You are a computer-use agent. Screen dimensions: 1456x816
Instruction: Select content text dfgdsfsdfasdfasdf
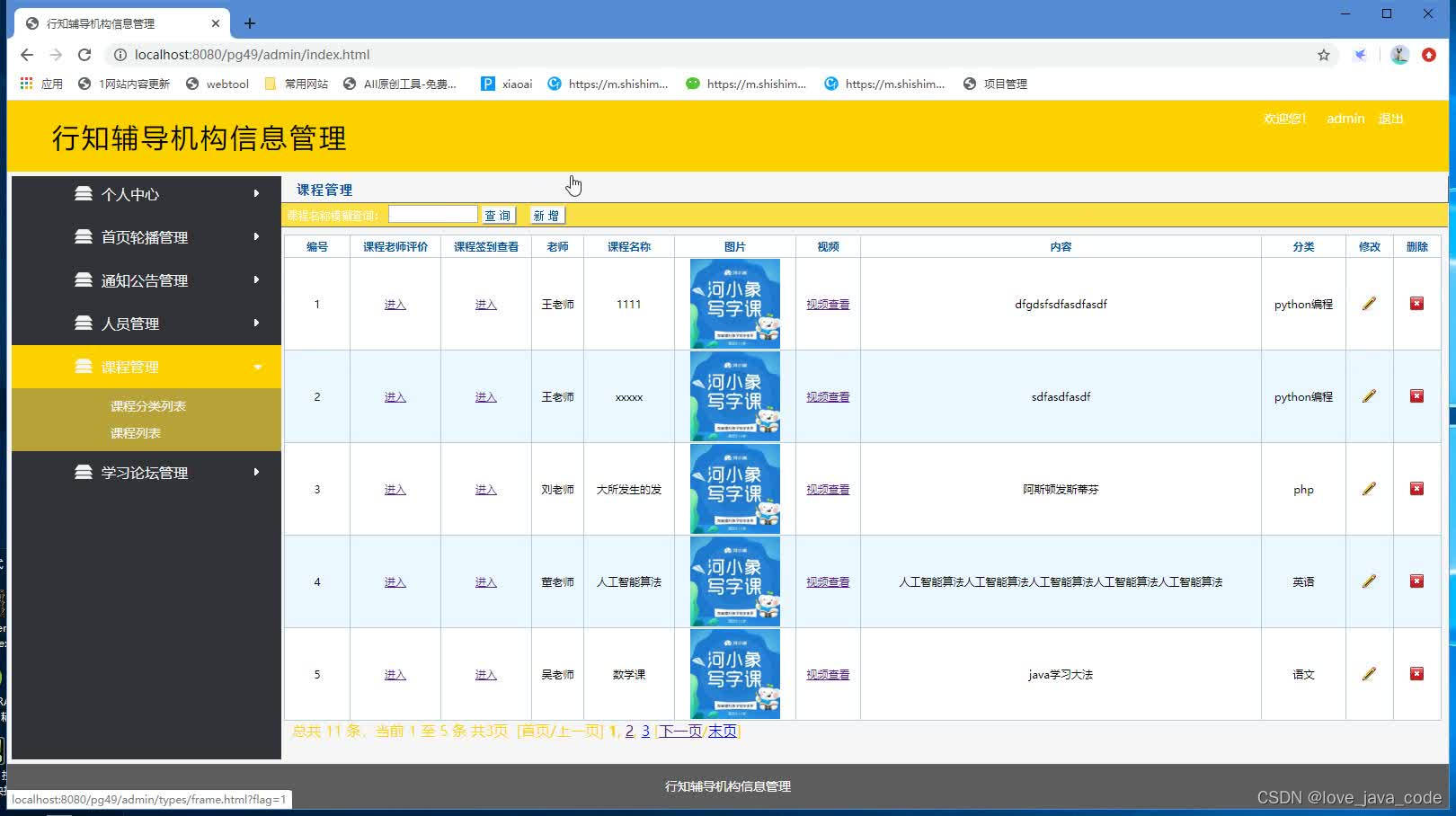click(x=1061, y=305)
